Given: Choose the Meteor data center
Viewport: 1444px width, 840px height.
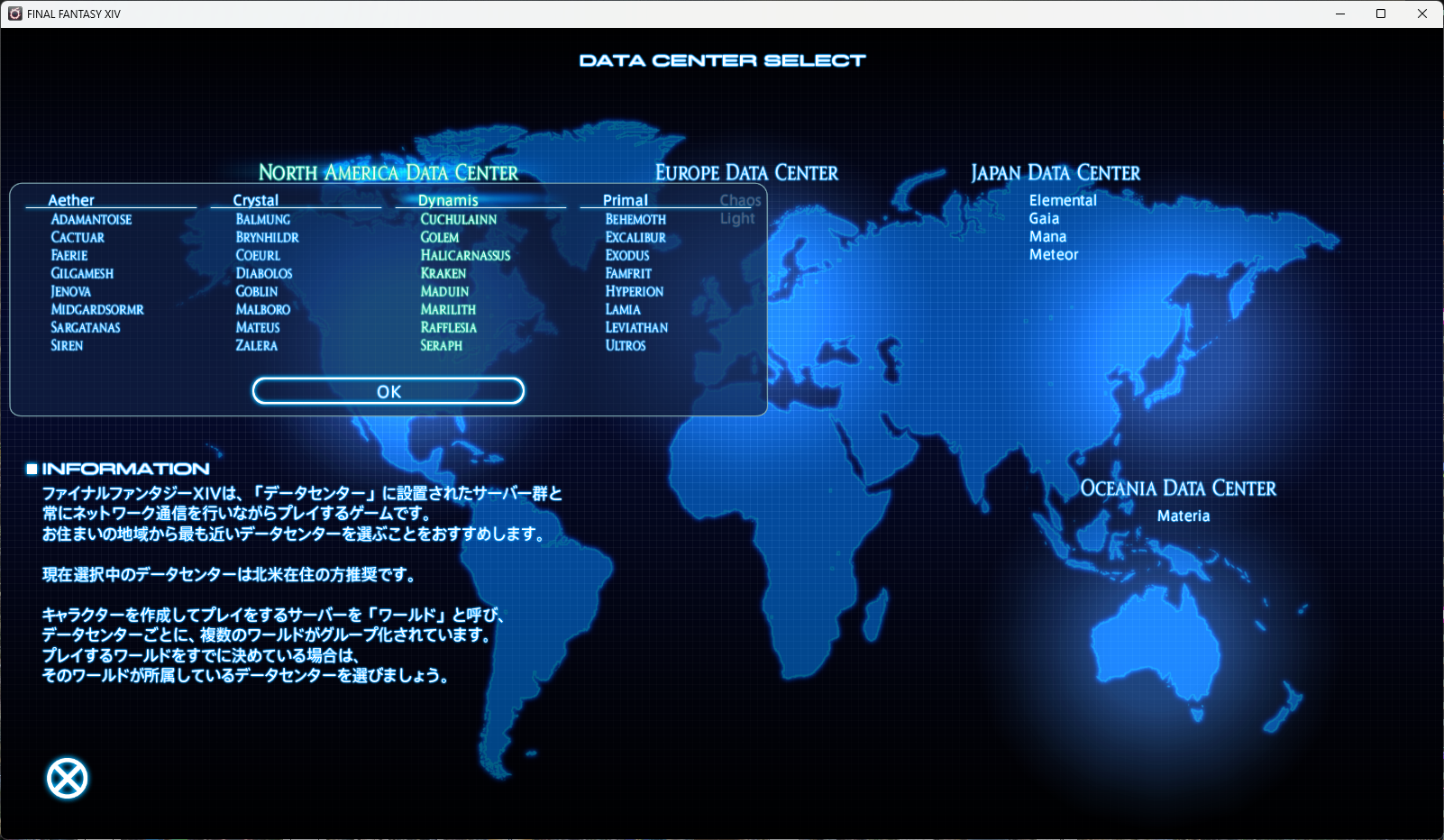Looking at the screenshot, I should coord(1054,254).
